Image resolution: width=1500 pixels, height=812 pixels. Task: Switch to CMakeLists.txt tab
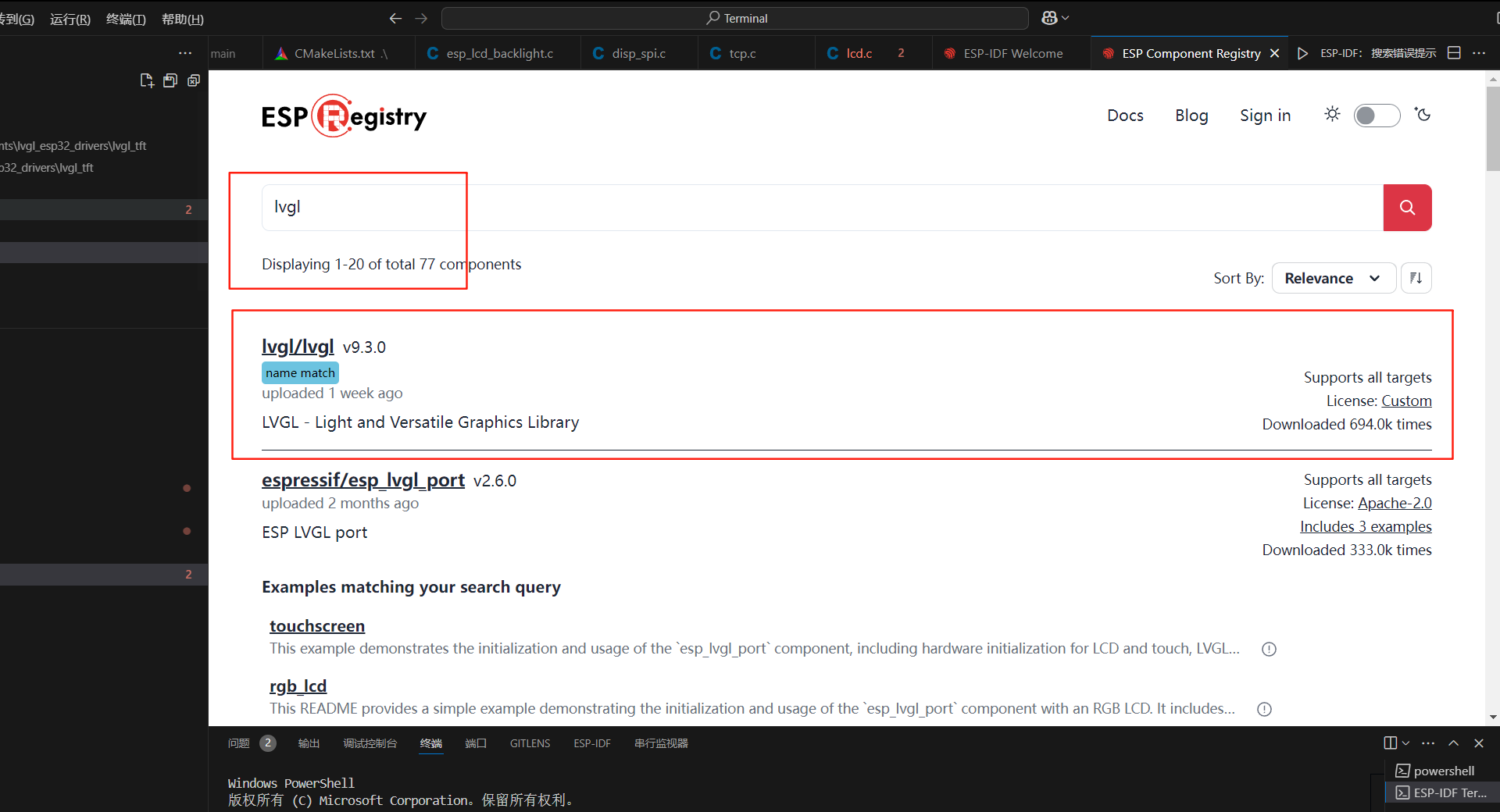coord(337,53)
